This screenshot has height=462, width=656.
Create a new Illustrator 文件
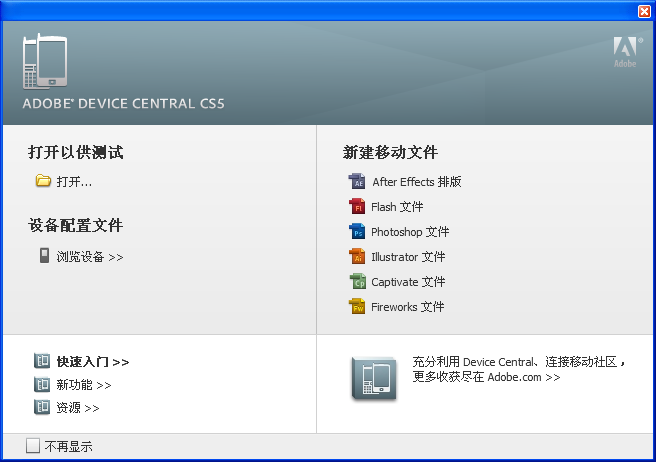[408, 257]
